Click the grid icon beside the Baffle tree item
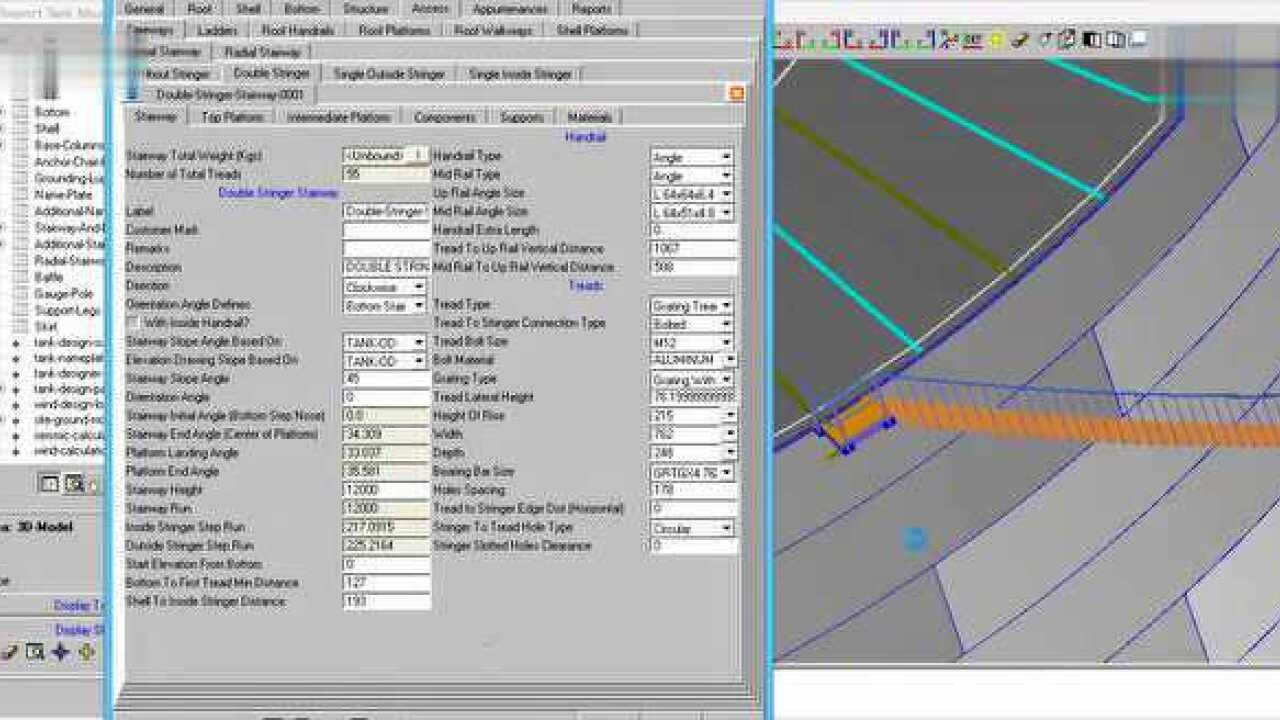1280x720 pixels. [x=21, y=277]
